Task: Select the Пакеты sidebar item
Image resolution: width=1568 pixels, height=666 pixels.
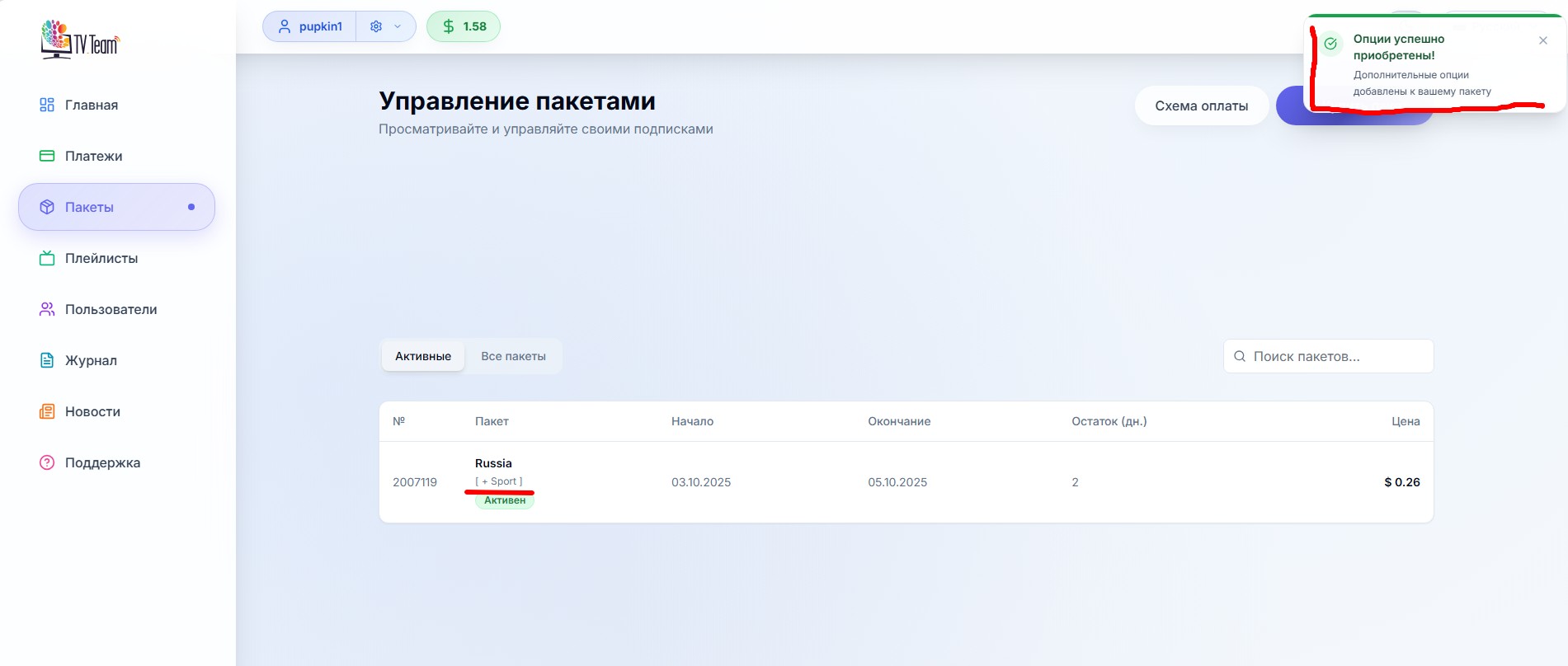Action: pos(89,207)
